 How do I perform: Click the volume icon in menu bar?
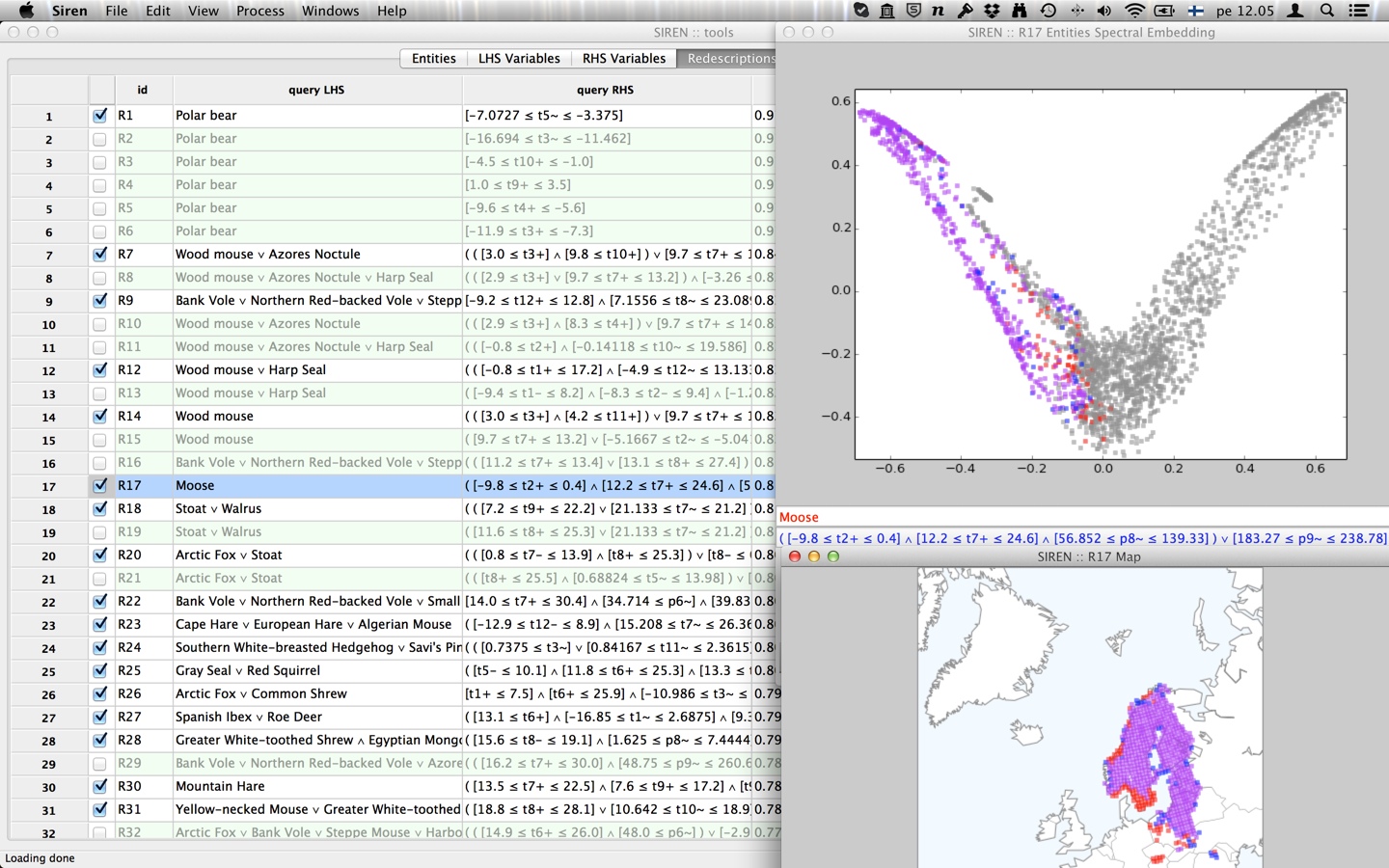pos(1104,11)
